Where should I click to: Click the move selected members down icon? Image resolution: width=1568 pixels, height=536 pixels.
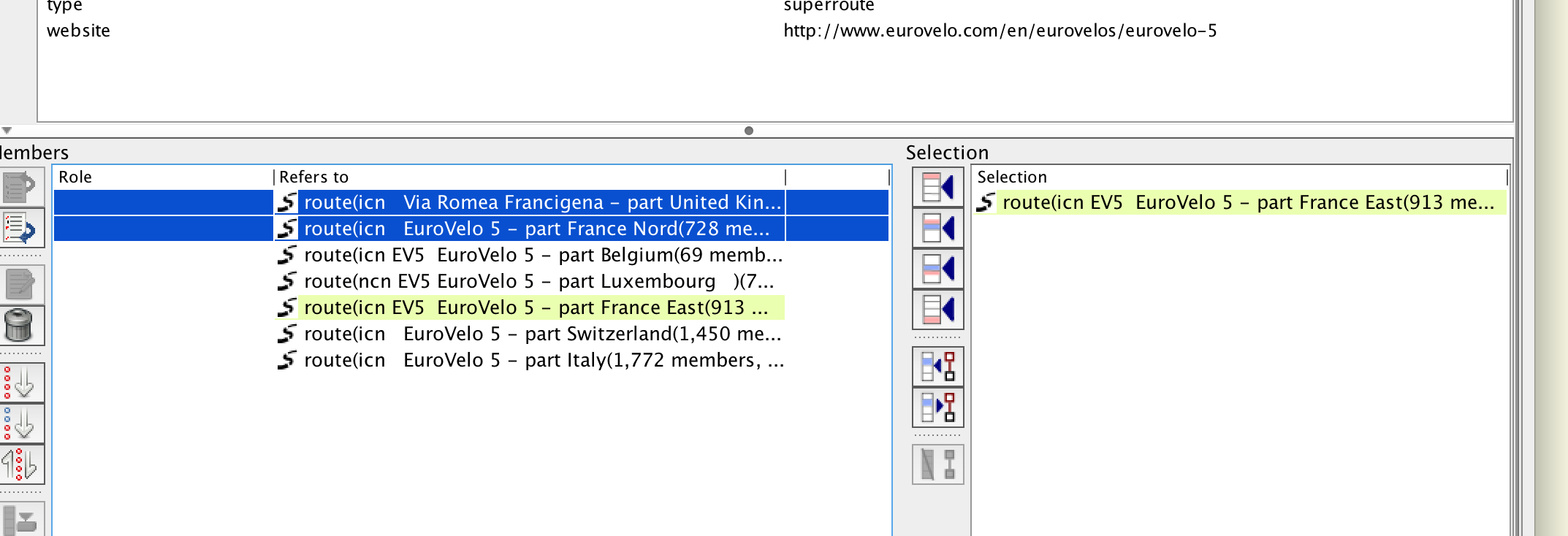click(20, 229)
